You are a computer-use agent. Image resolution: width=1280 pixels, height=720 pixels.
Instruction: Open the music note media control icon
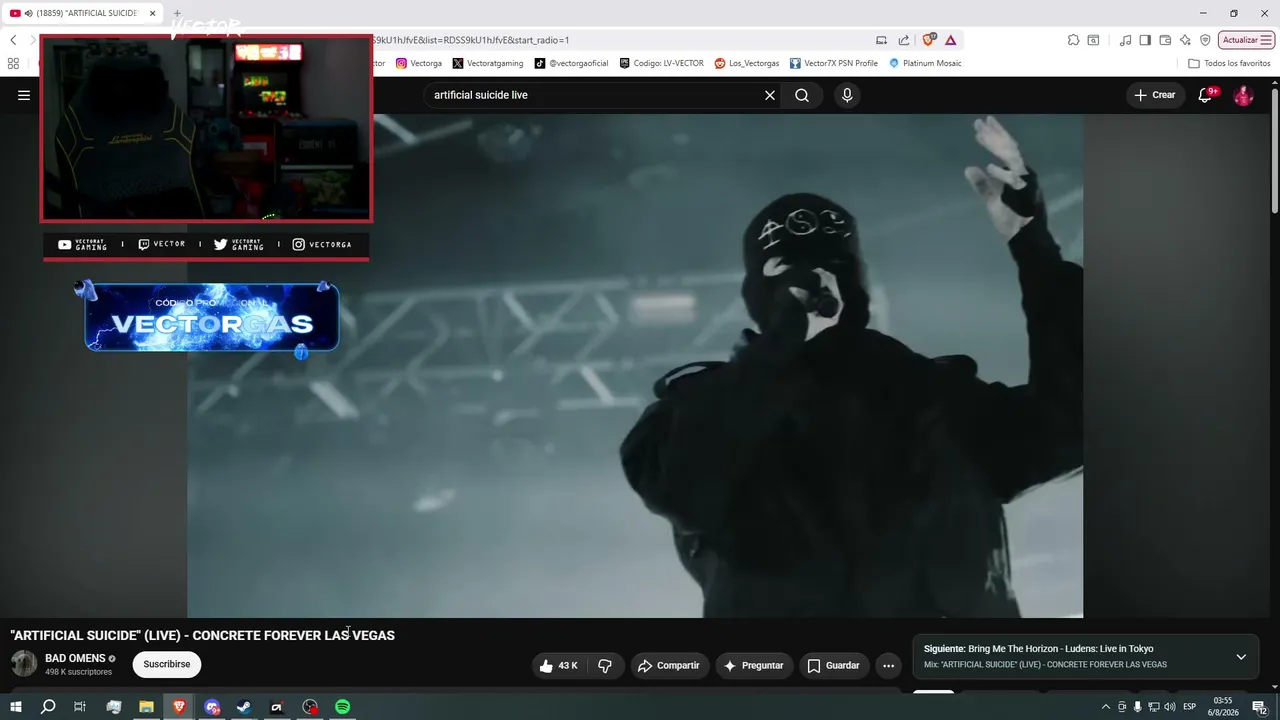click(1126, 40)
